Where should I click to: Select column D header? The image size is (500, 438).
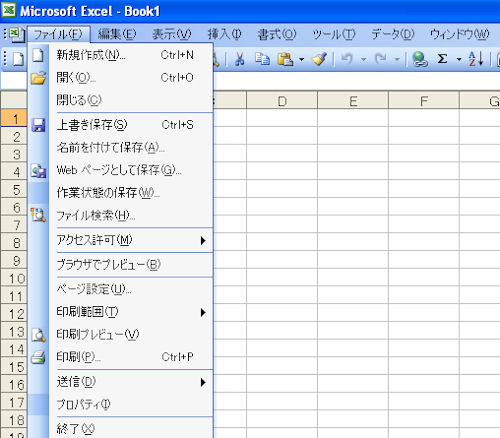[x=282, y=100]
